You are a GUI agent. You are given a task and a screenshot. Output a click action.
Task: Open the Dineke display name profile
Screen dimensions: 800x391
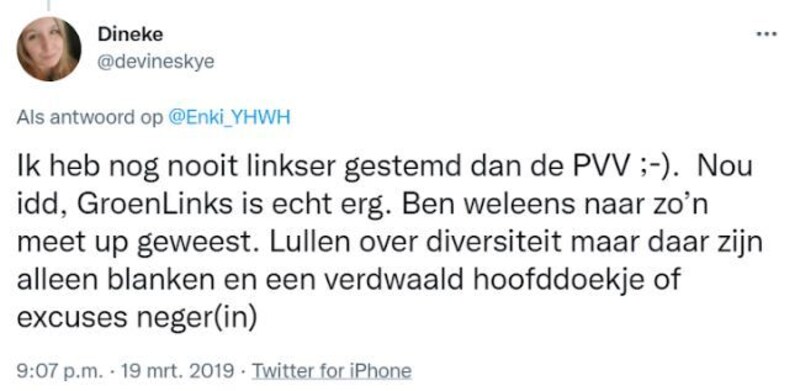(x=130, y=35)
